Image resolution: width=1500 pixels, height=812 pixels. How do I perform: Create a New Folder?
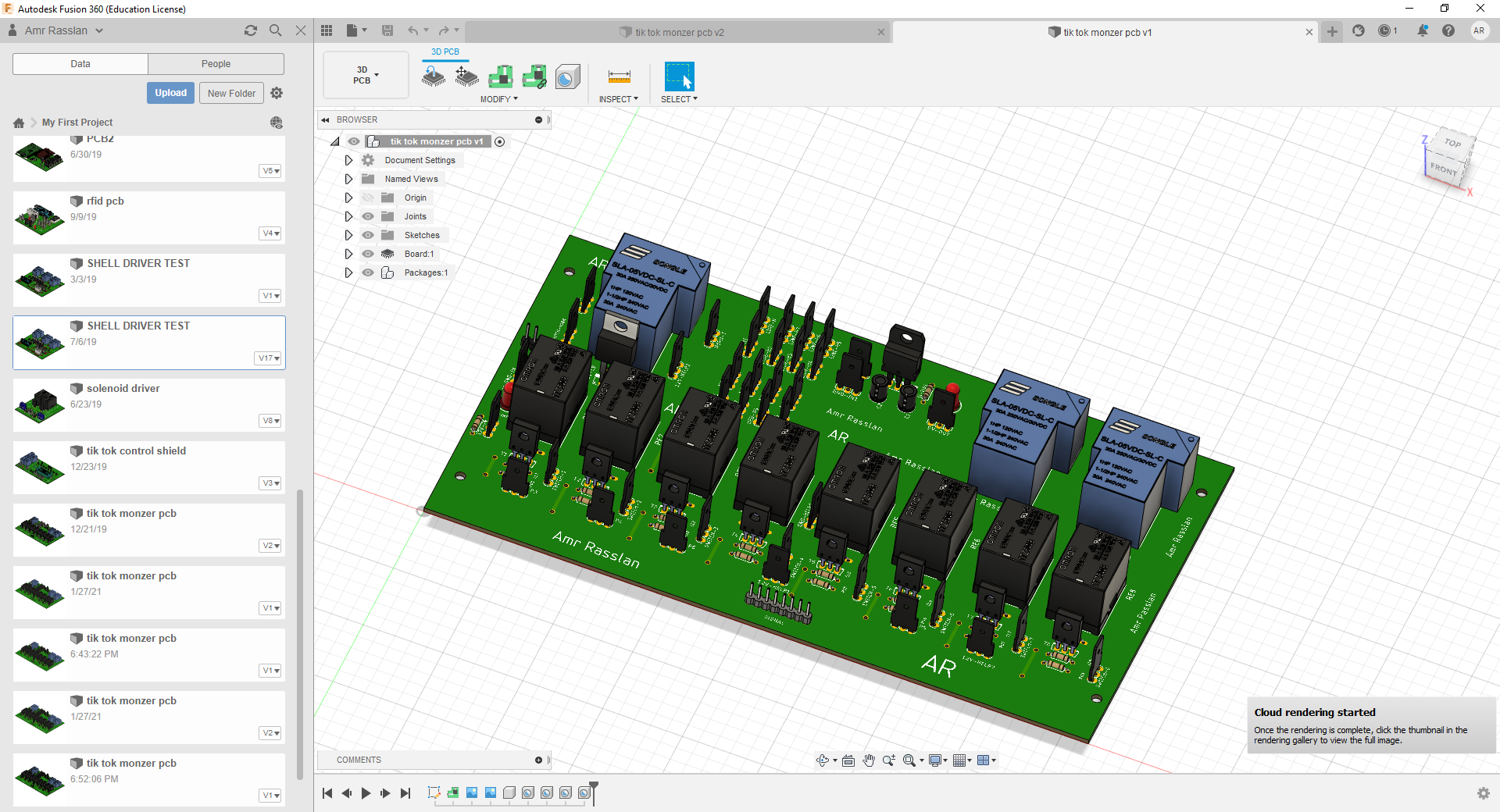tap(231, 93)
